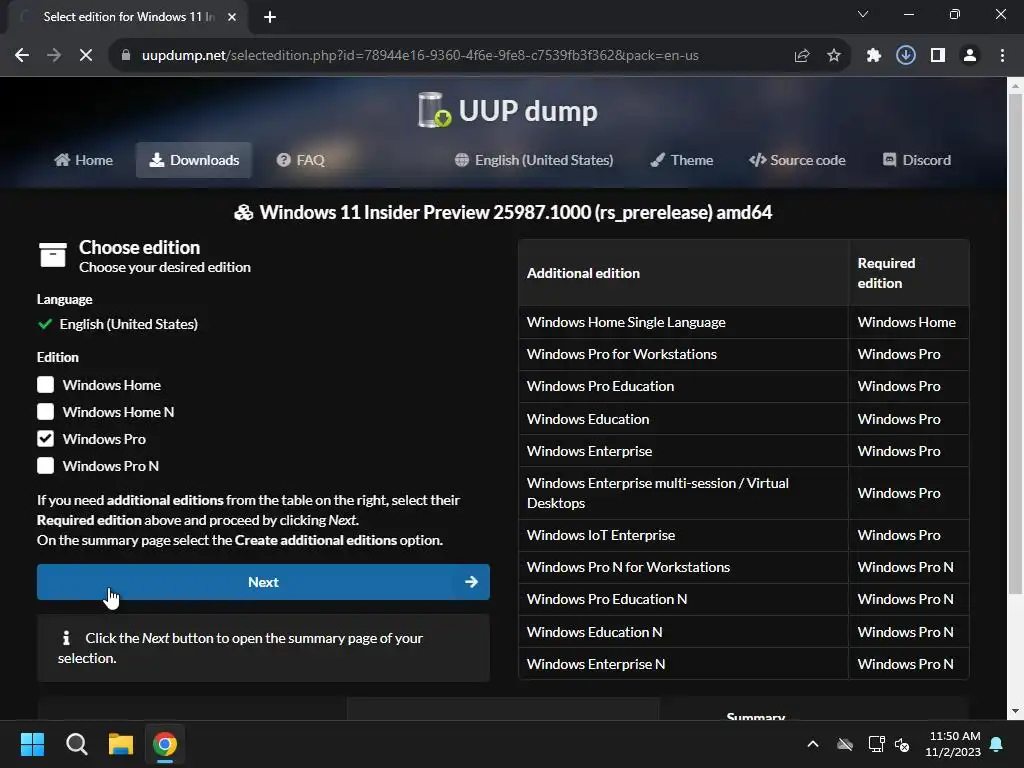Viewport: 1024px width, 768px height.
Task: Open the FAQ page
Action: pyautogui.click(x=300, y=160)
